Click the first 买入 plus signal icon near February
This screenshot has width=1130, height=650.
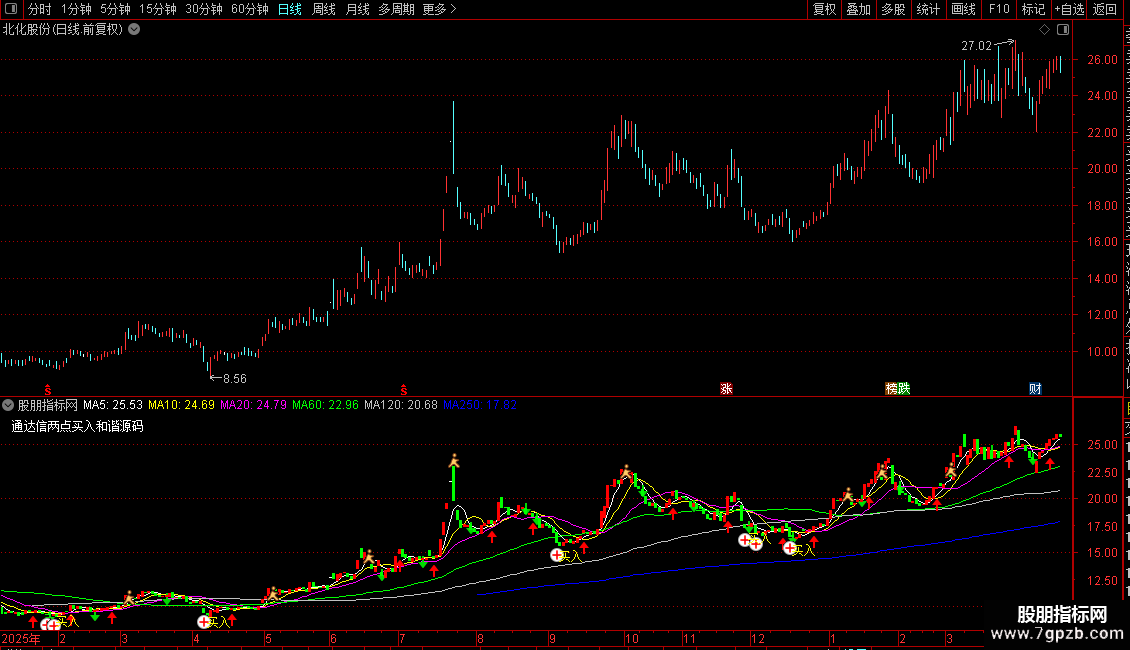47,624
